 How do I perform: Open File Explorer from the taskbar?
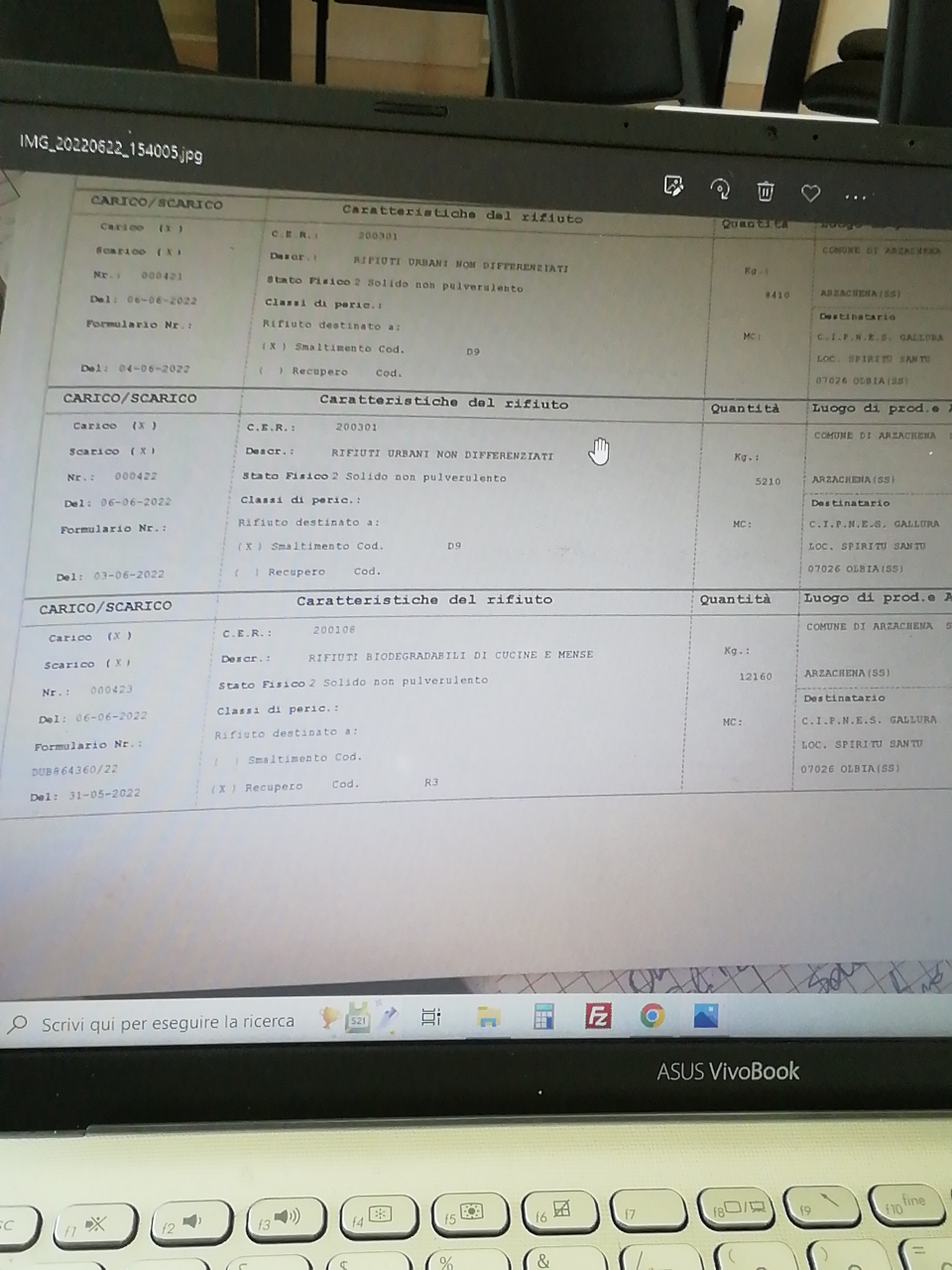487,1017
